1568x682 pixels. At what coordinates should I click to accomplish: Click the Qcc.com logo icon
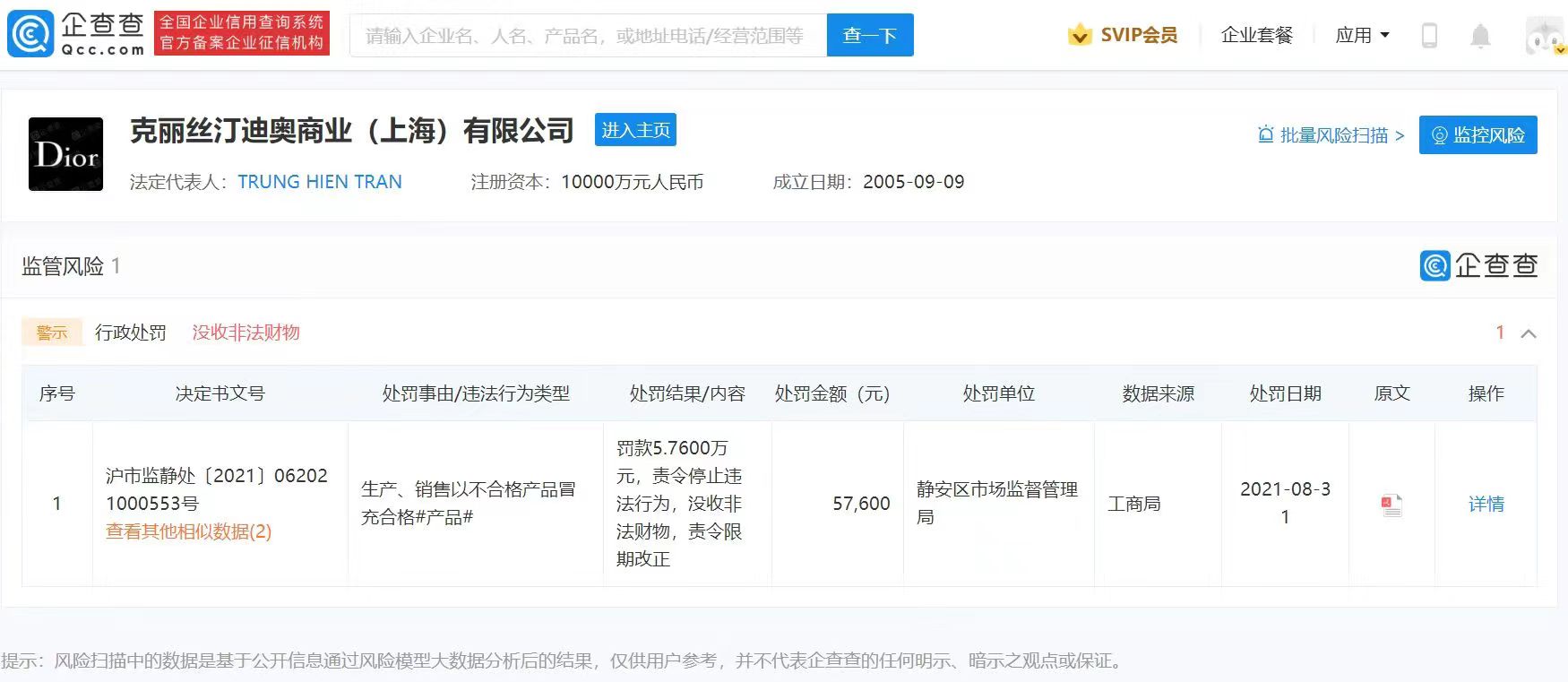point(30,34)
